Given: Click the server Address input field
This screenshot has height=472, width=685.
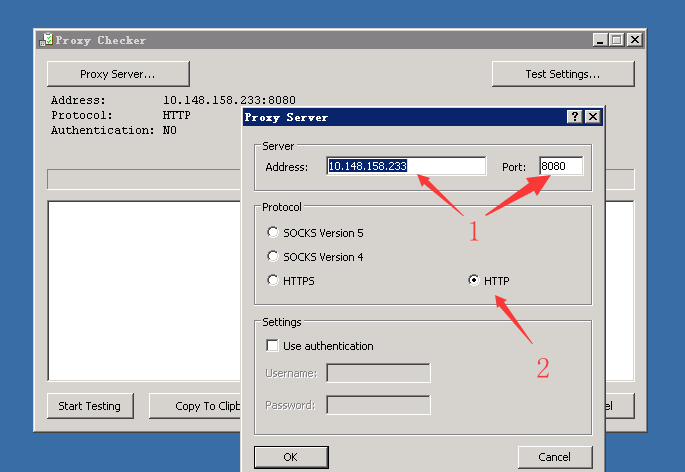Looking at the screenshot, I should pyautogui.click(x=406, y=166).
